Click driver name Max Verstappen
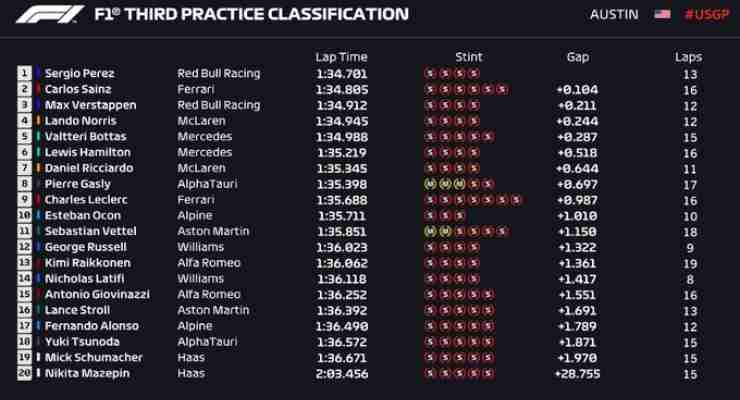Screen dimensions: 740x400 click(91, 105)
